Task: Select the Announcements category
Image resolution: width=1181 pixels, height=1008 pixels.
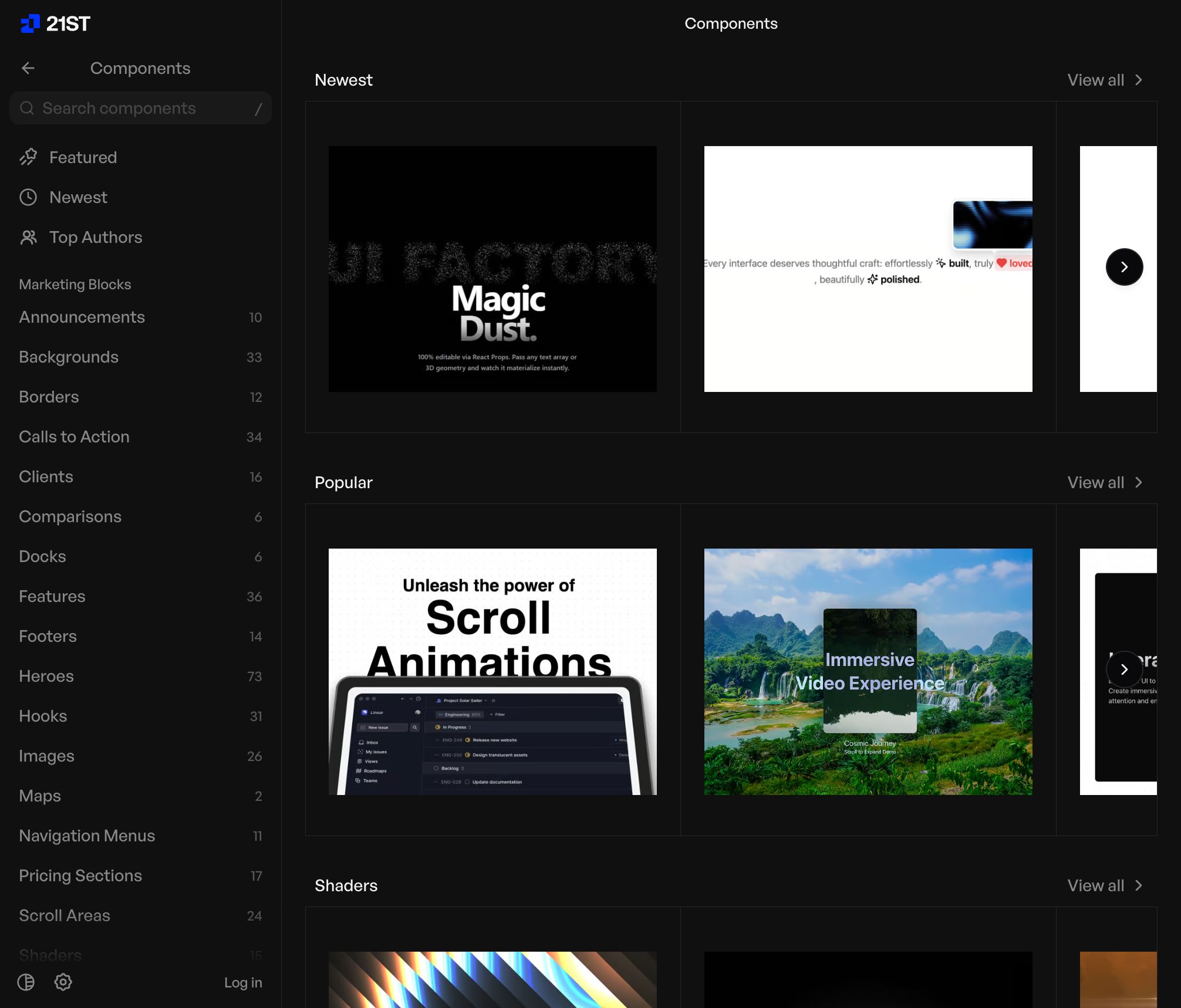Action: tap(140, 317)
